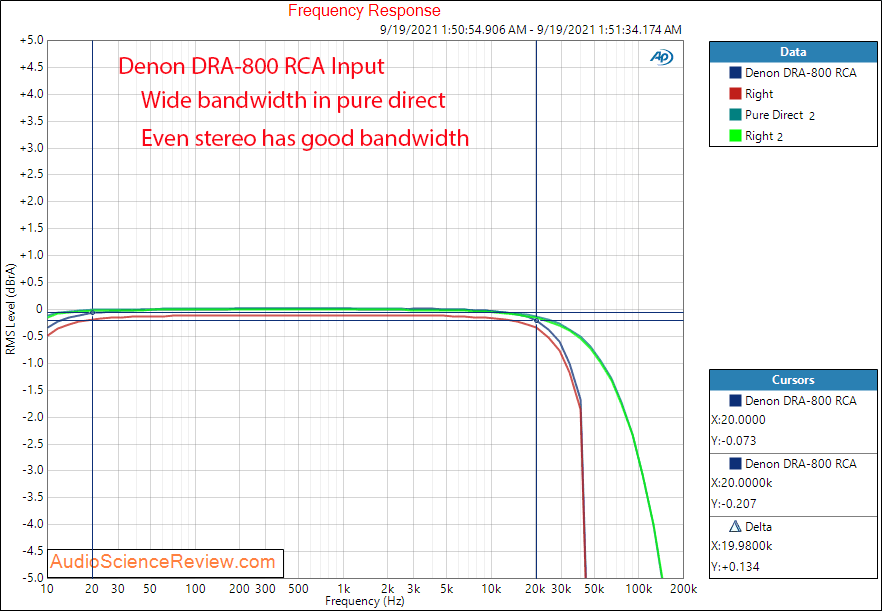Click the "20k" tick on frequency axis
Image resolution: width=882 pixels, height=611 pixels.
pyautogui.click(x=536, y=589)
